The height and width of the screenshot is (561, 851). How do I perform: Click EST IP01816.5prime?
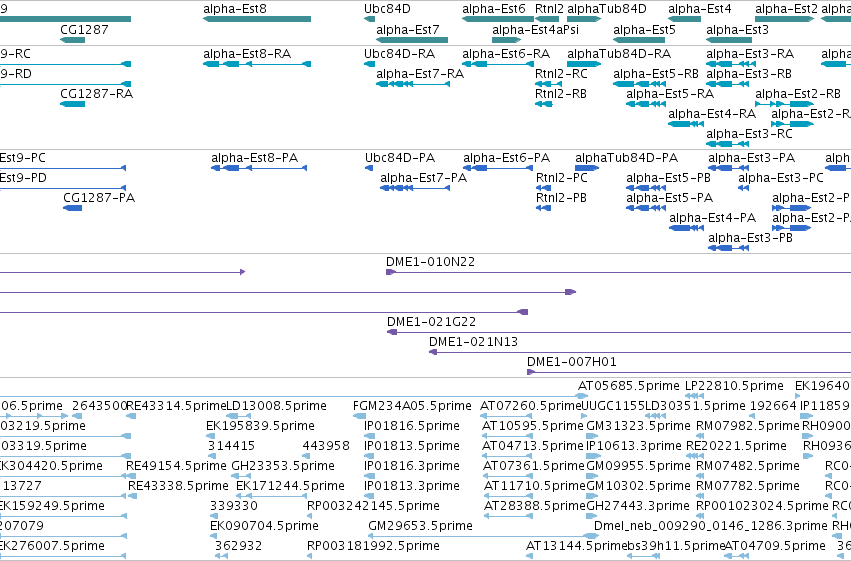point(412,426)
